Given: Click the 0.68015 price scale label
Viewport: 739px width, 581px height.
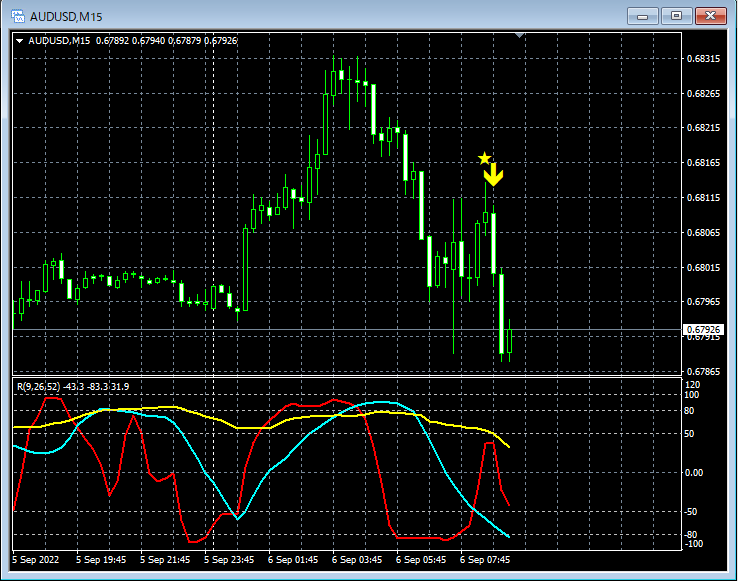Looking at the screenshot, I should (703, 268).
